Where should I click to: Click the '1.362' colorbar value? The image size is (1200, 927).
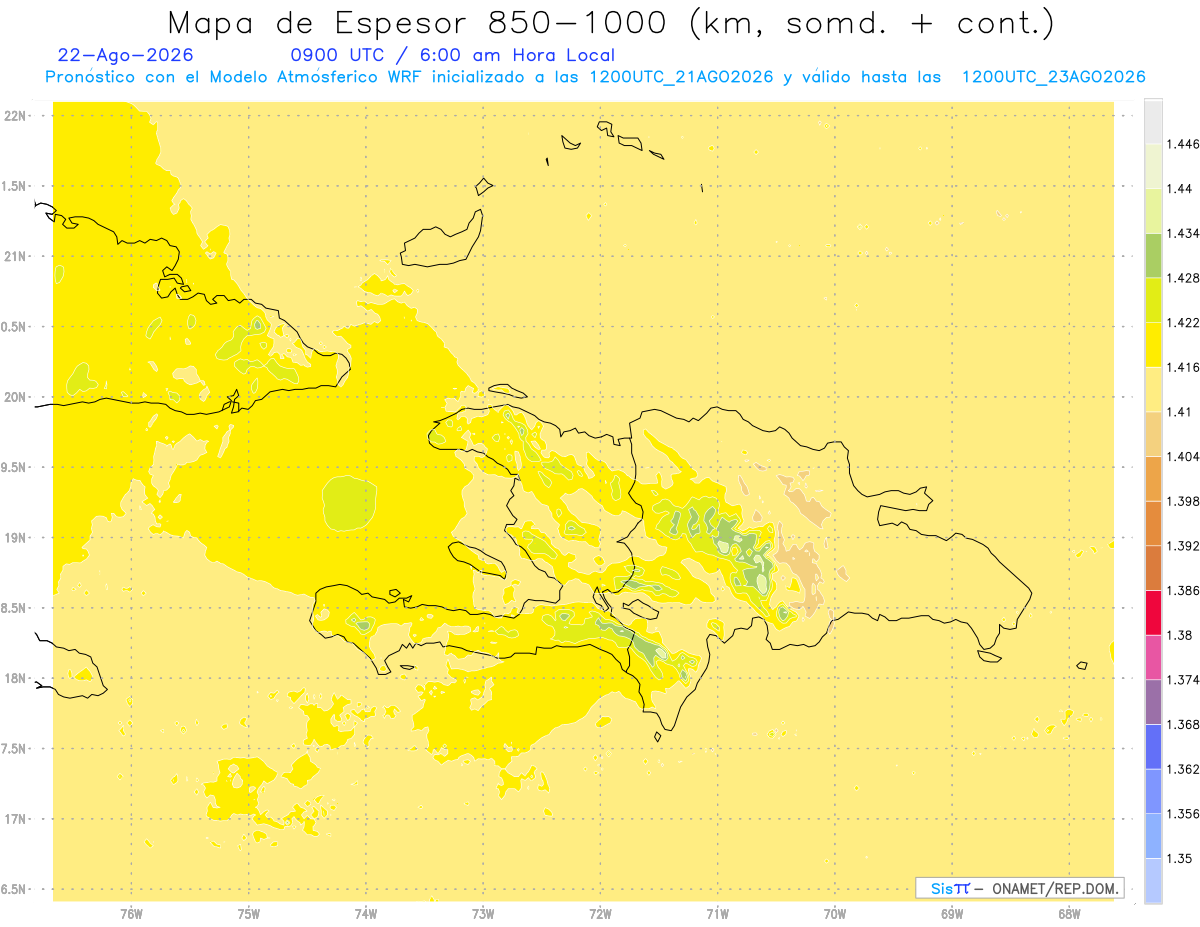1183,769
